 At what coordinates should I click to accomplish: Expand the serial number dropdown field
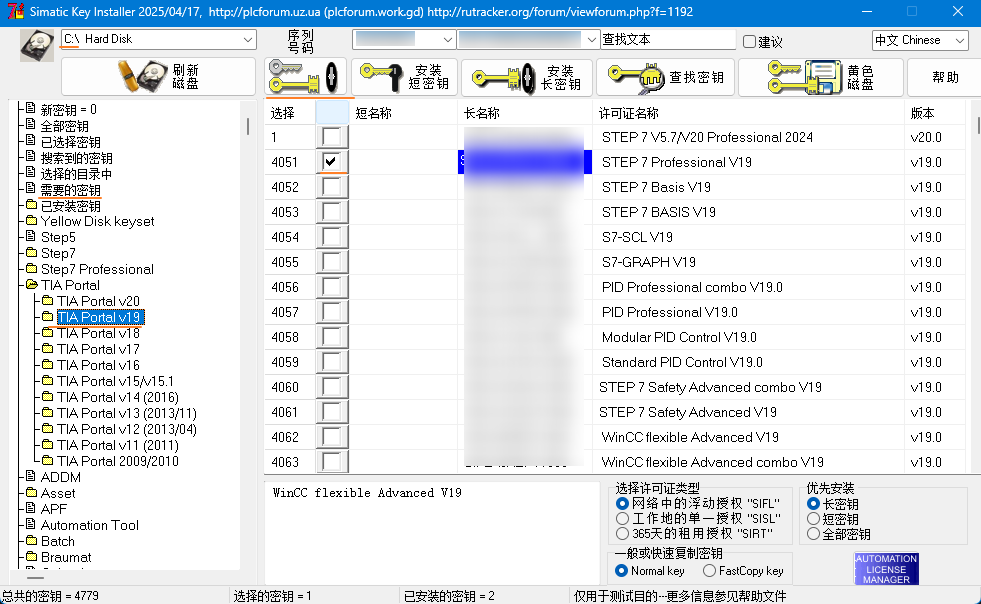[404, 40]
